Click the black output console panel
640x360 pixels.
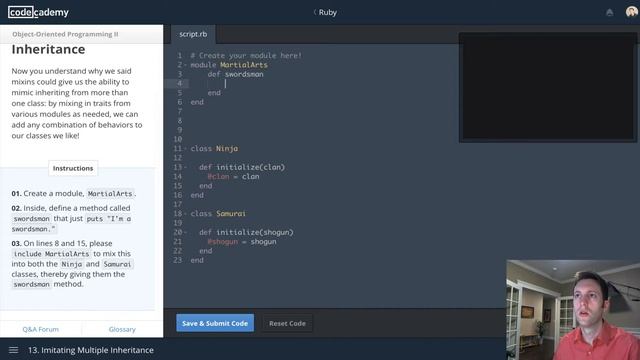coord(548,87)
